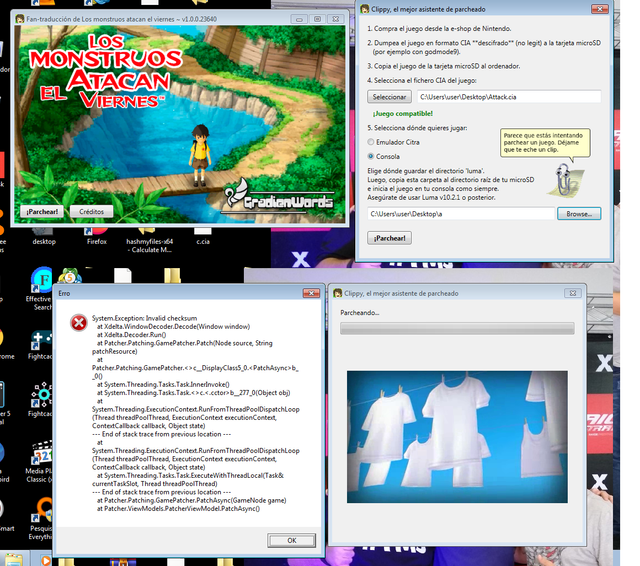Open Windows Explorer from the taskbar
Screen dimensions: 640x566
coord(13,560)
